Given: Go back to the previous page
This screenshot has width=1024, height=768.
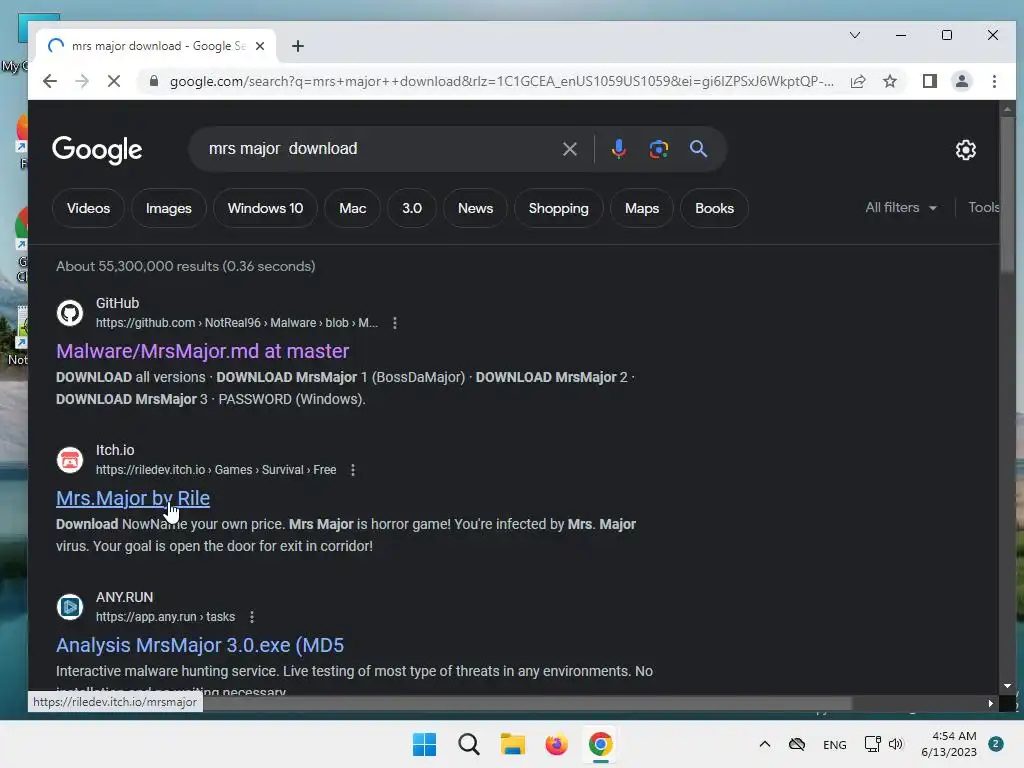Looking at the screenshot, I should (x=50, y=81).
